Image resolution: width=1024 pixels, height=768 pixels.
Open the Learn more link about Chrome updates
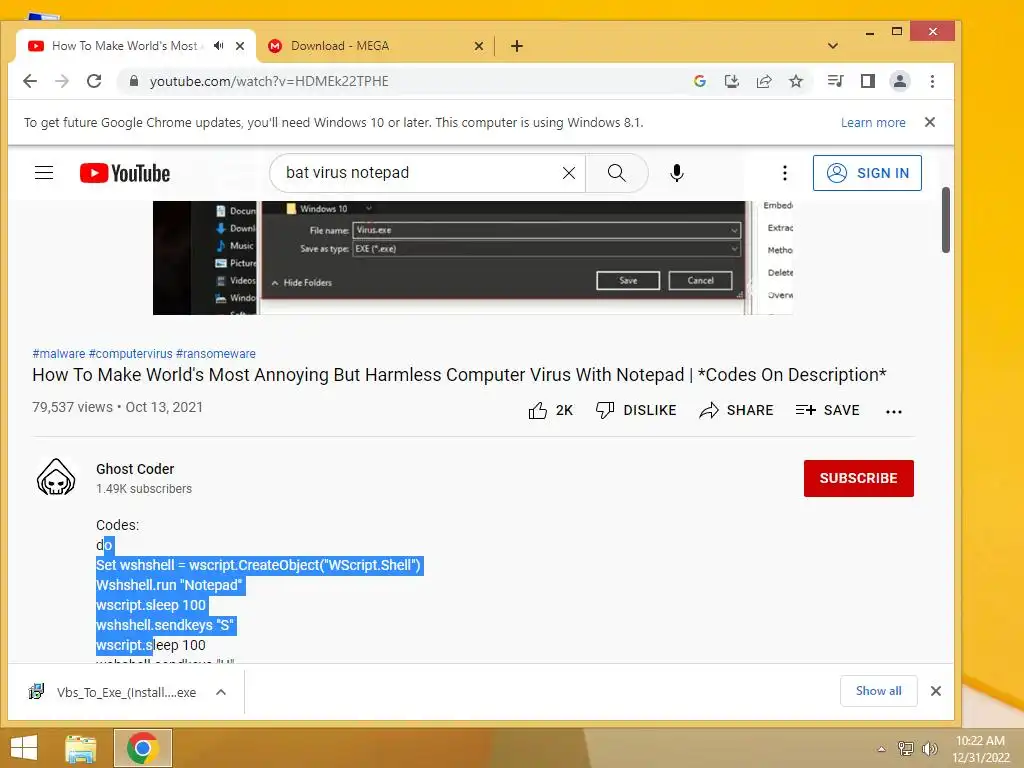pos(872,123)
